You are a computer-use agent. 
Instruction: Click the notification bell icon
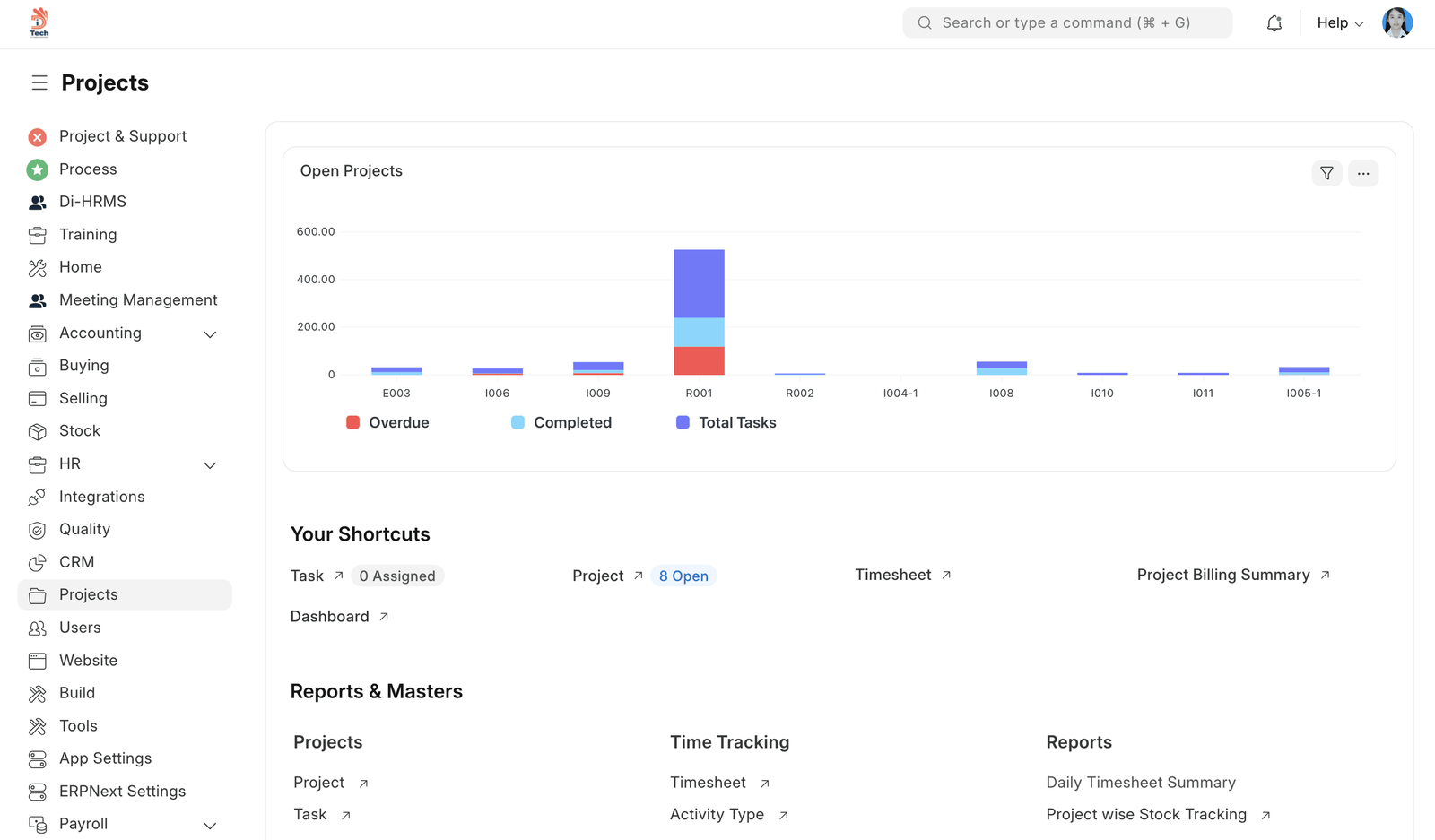click(1274, 23)
